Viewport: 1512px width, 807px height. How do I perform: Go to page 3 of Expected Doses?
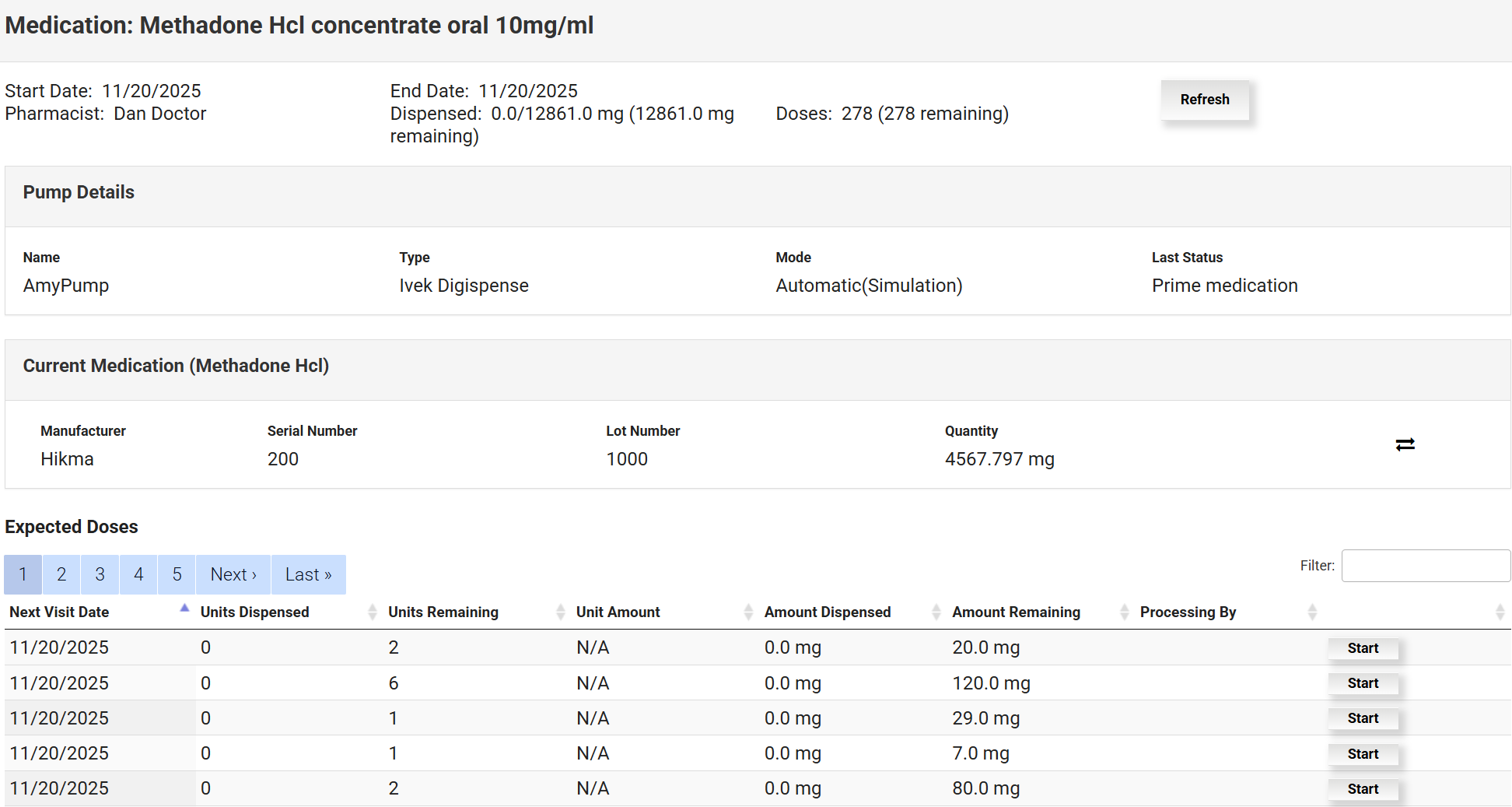click(100, 574)
